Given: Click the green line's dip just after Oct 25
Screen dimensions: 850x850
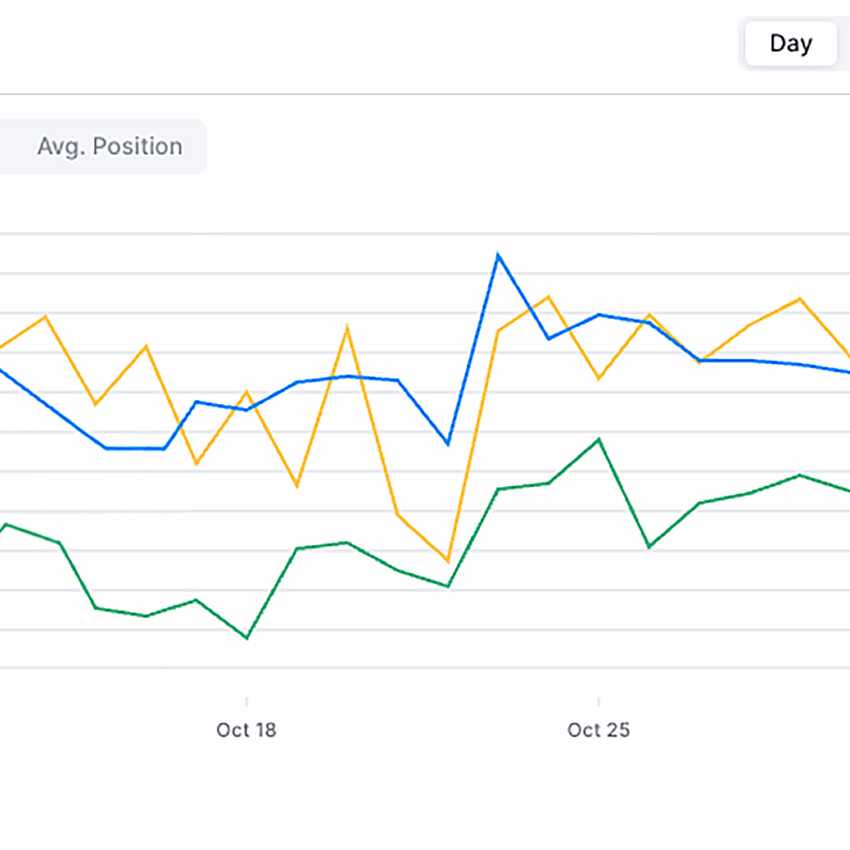Looking at the screenshot, I should 649,547.
